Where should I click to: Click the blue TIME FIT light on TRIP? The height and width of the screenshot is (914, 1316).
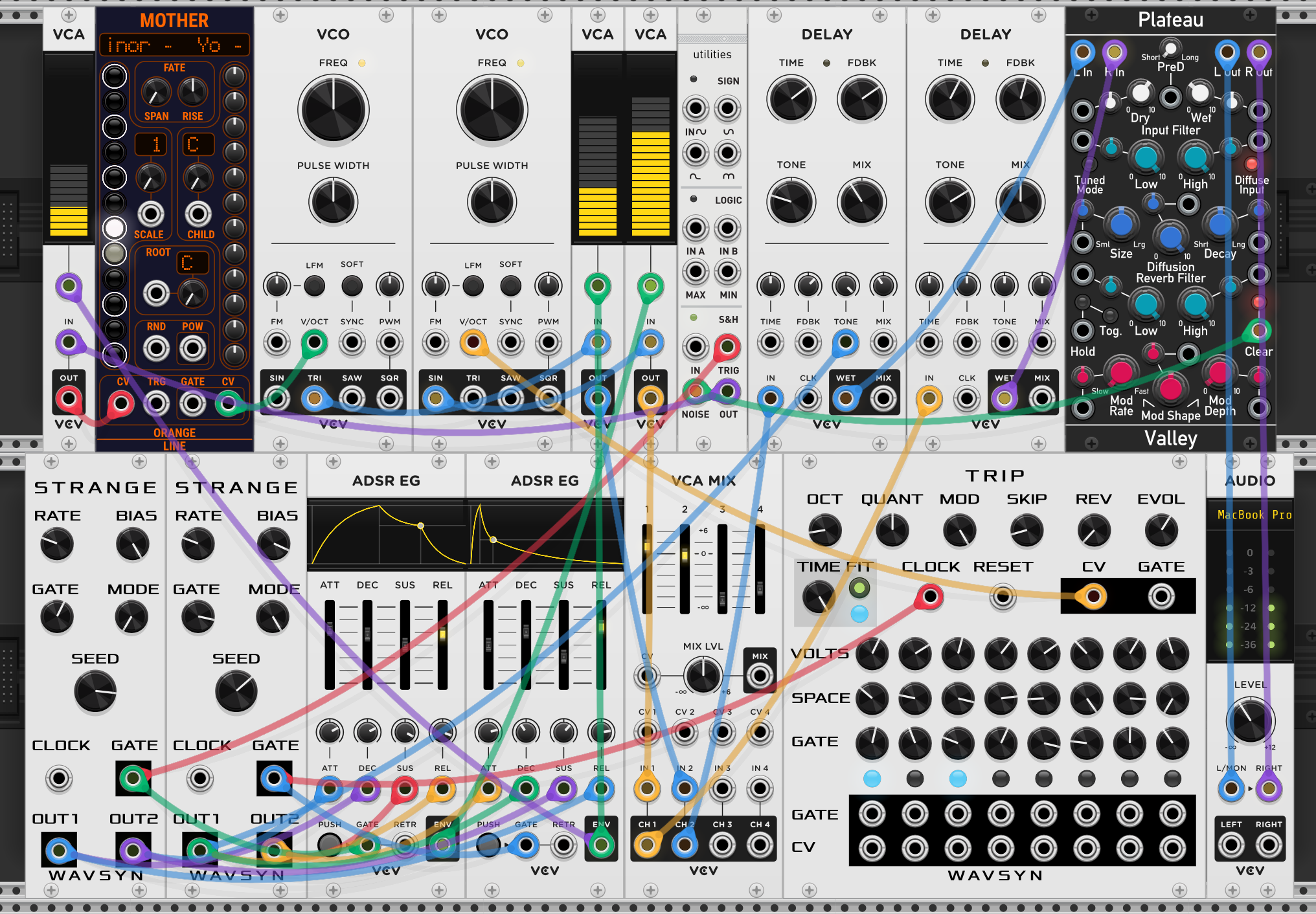click(859, 614)
